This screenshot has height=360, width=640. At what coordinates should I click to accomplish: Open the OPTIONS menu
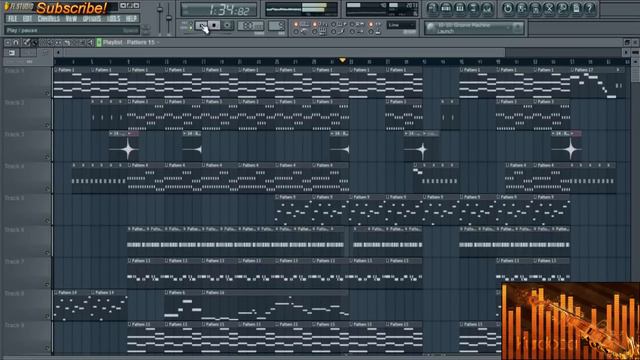point(92,19)
